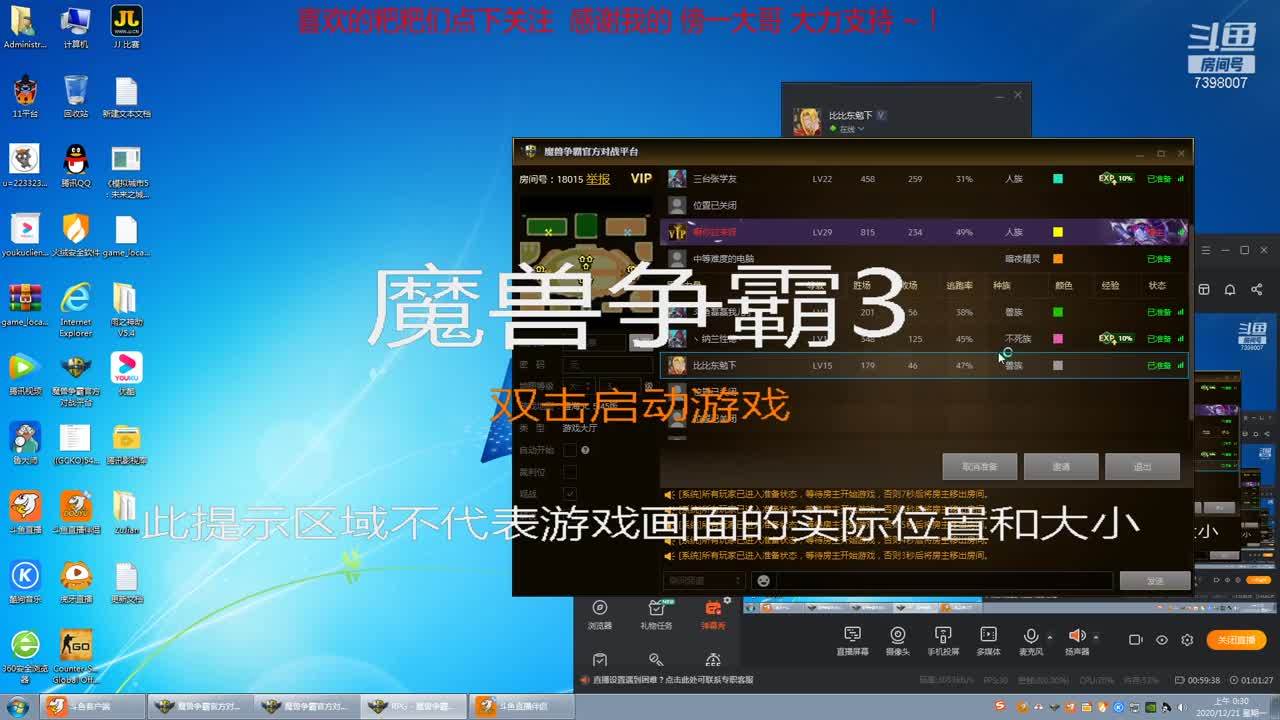
Task: Click the 比比东魅下 avatar in chat window
Action: point(807,122)
